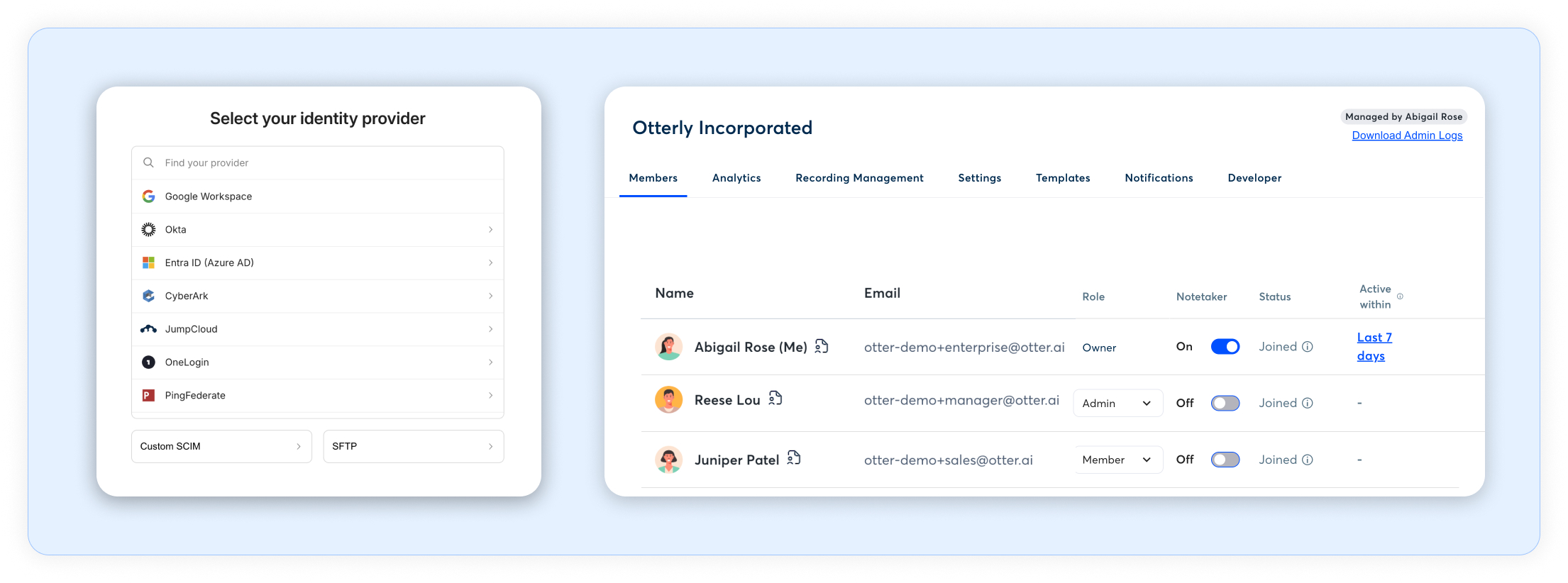Open the Recording Management tab
The width and height of the screenshot is (1568, 583).
click(x=858, y=178)
